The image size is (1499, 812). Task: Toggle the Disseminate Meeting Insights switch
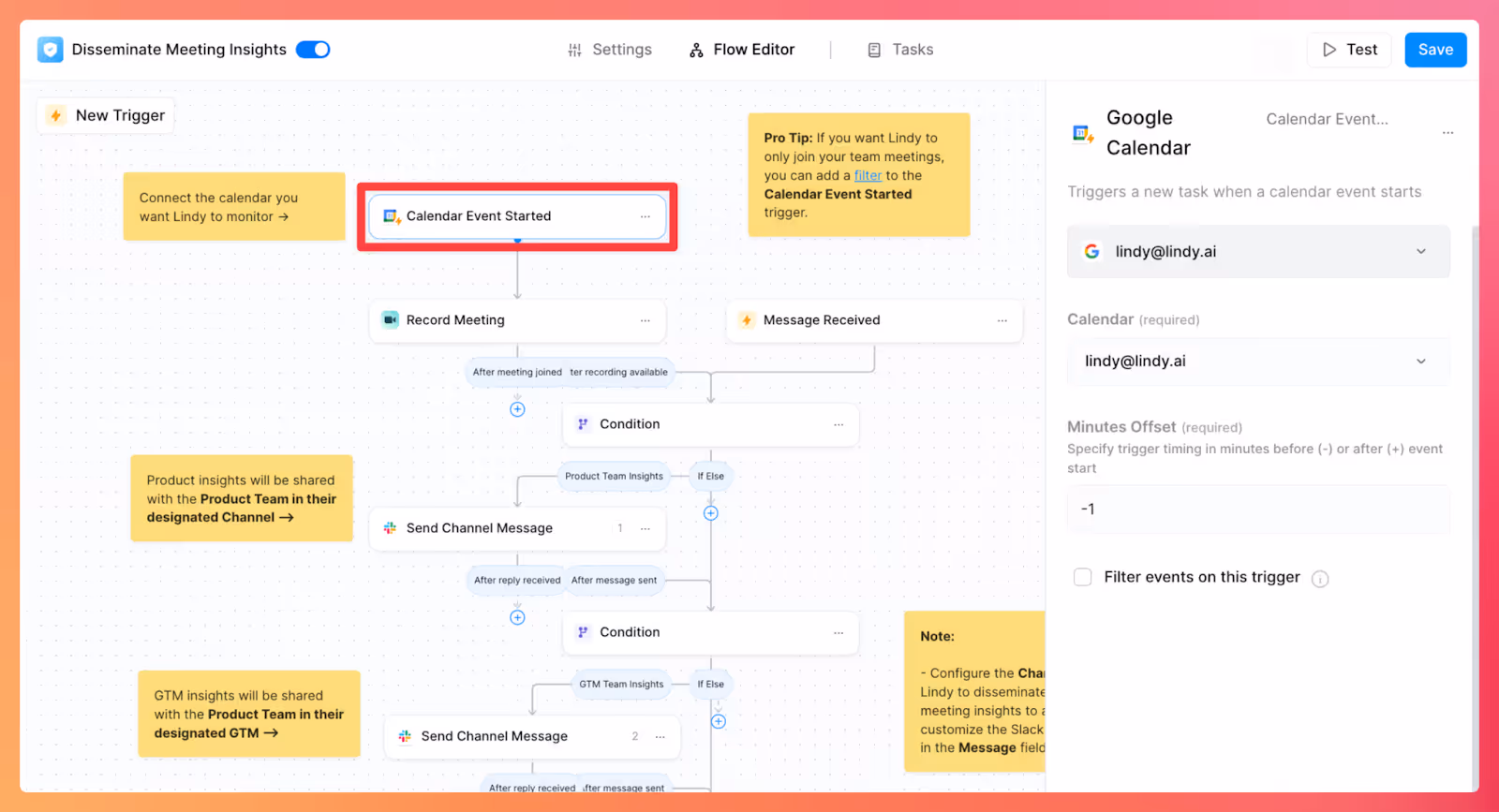[313, 50]
